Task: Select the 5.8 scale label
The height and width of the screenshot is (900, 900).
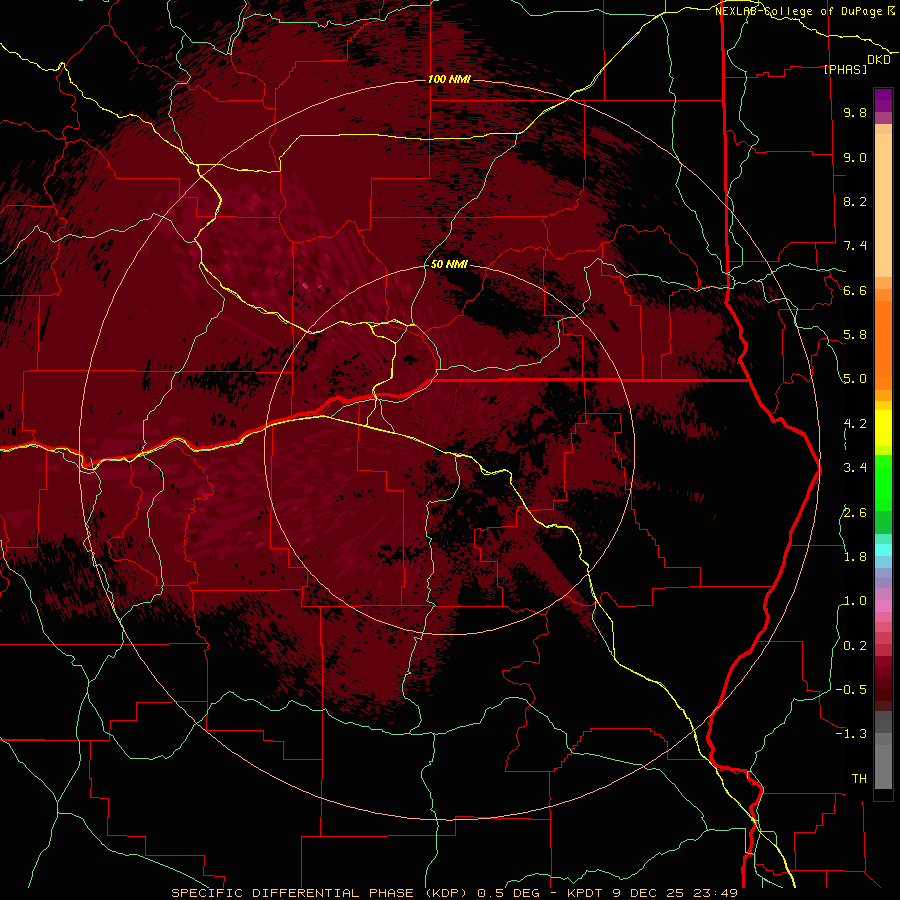Action: click(855, 335)
